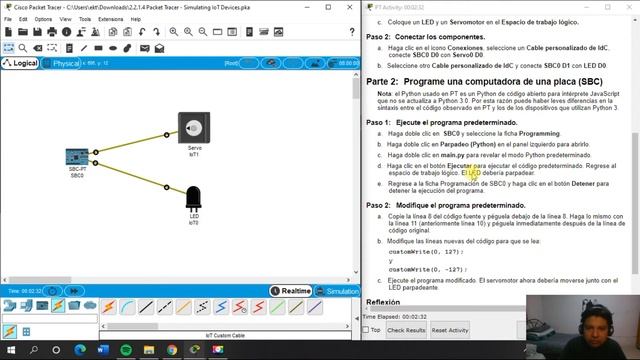The width and height of the screenshot is (640, 360).
Task: Collapse the palette with the side arrow
Action: [x=357, y=318]
